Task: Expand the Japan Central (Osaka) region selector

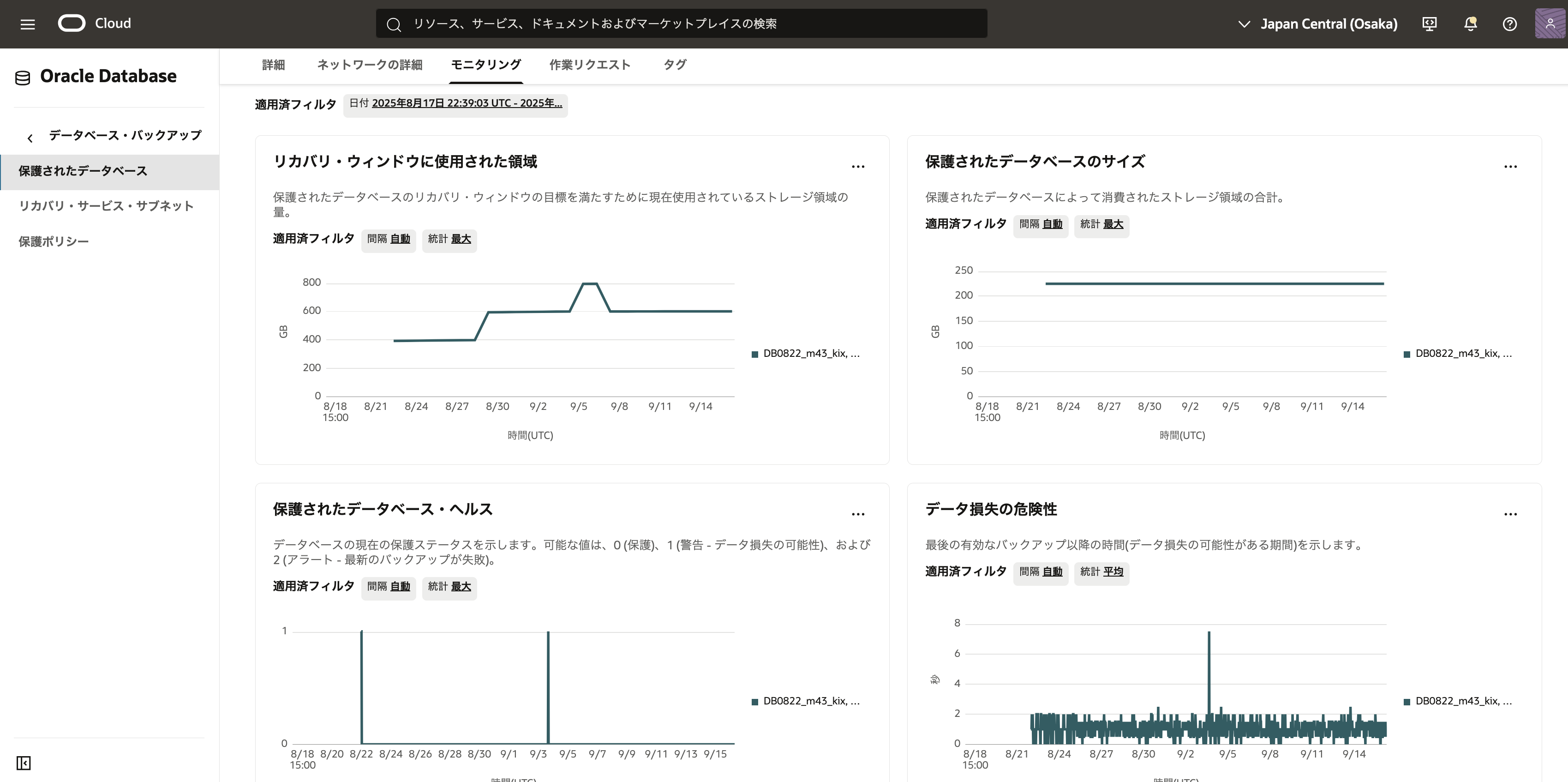Action: [1318, 24]
